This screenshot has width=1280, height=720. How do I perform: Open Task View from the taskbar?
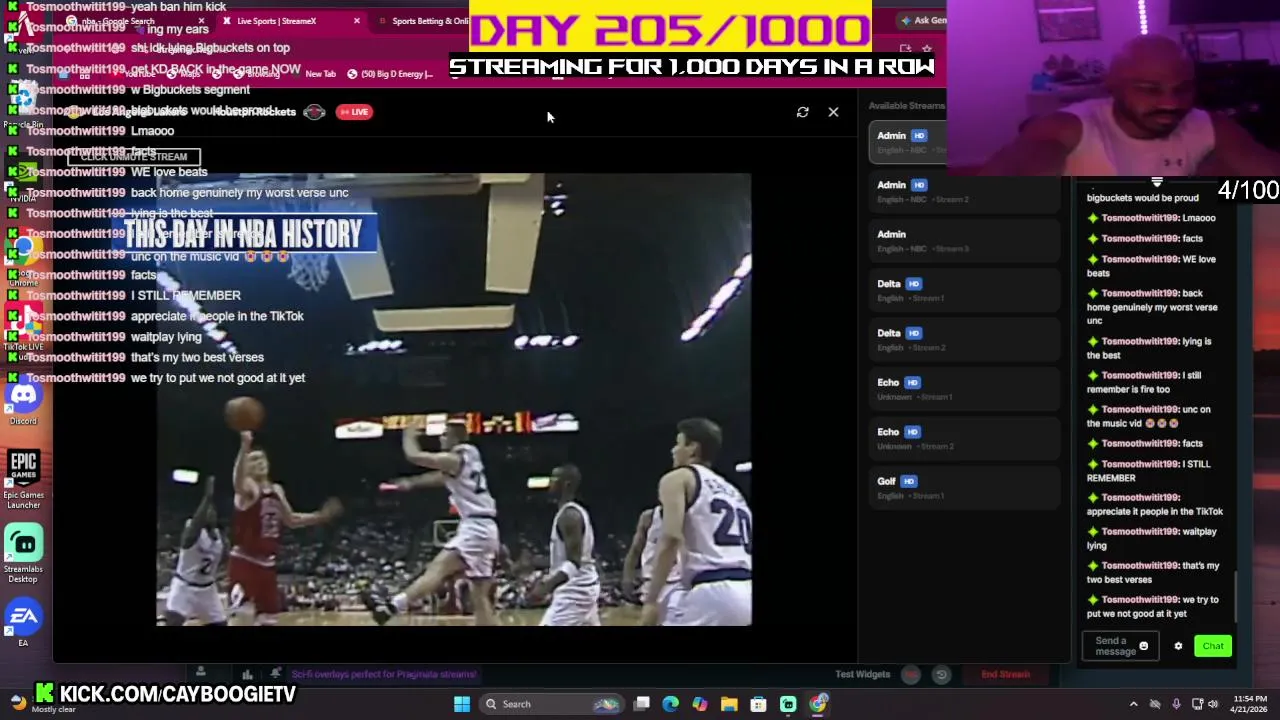point(642,704)
